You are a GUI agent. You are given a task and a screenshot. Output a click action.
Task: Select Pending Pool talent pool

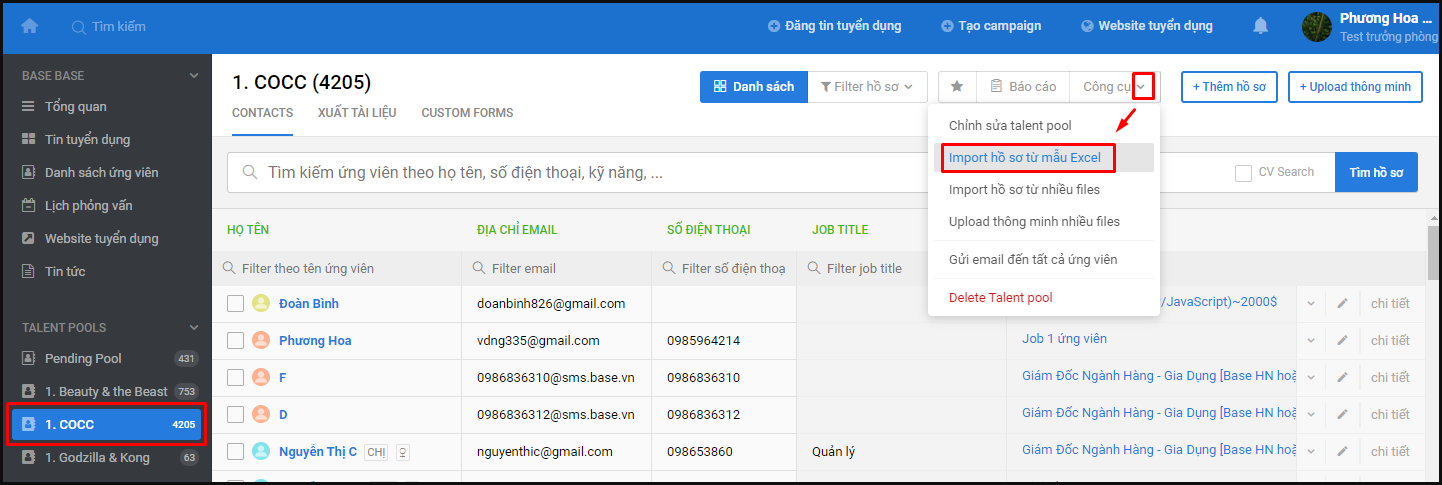pyautogui.click(x=106, y=359)
